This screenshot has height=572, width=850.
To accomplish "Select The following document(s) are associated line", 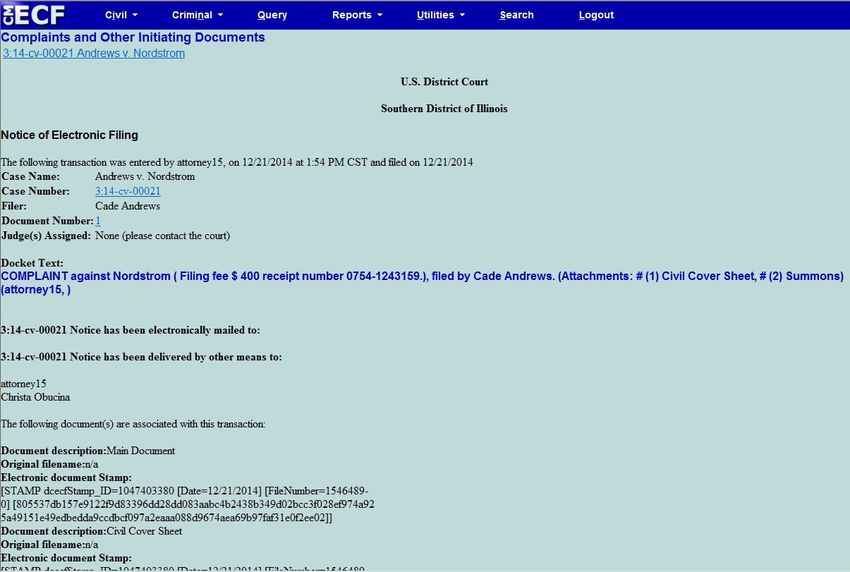I will click(133, 424).
